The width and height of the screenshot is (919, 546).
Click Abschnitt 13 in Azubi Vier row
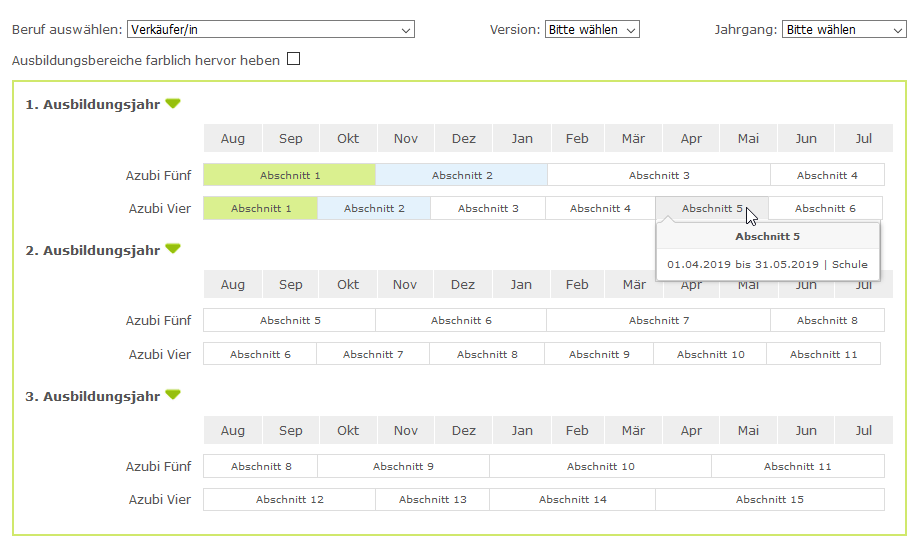point(432,499)
